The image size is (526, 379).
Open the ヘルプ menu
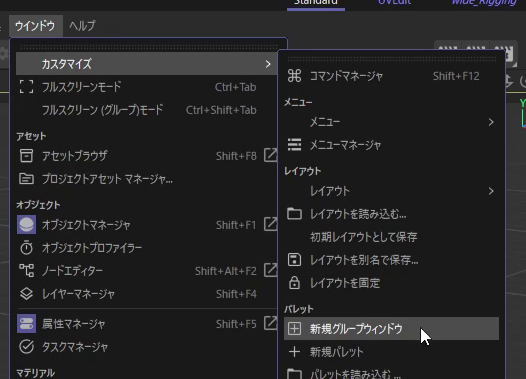coord(82,26)
